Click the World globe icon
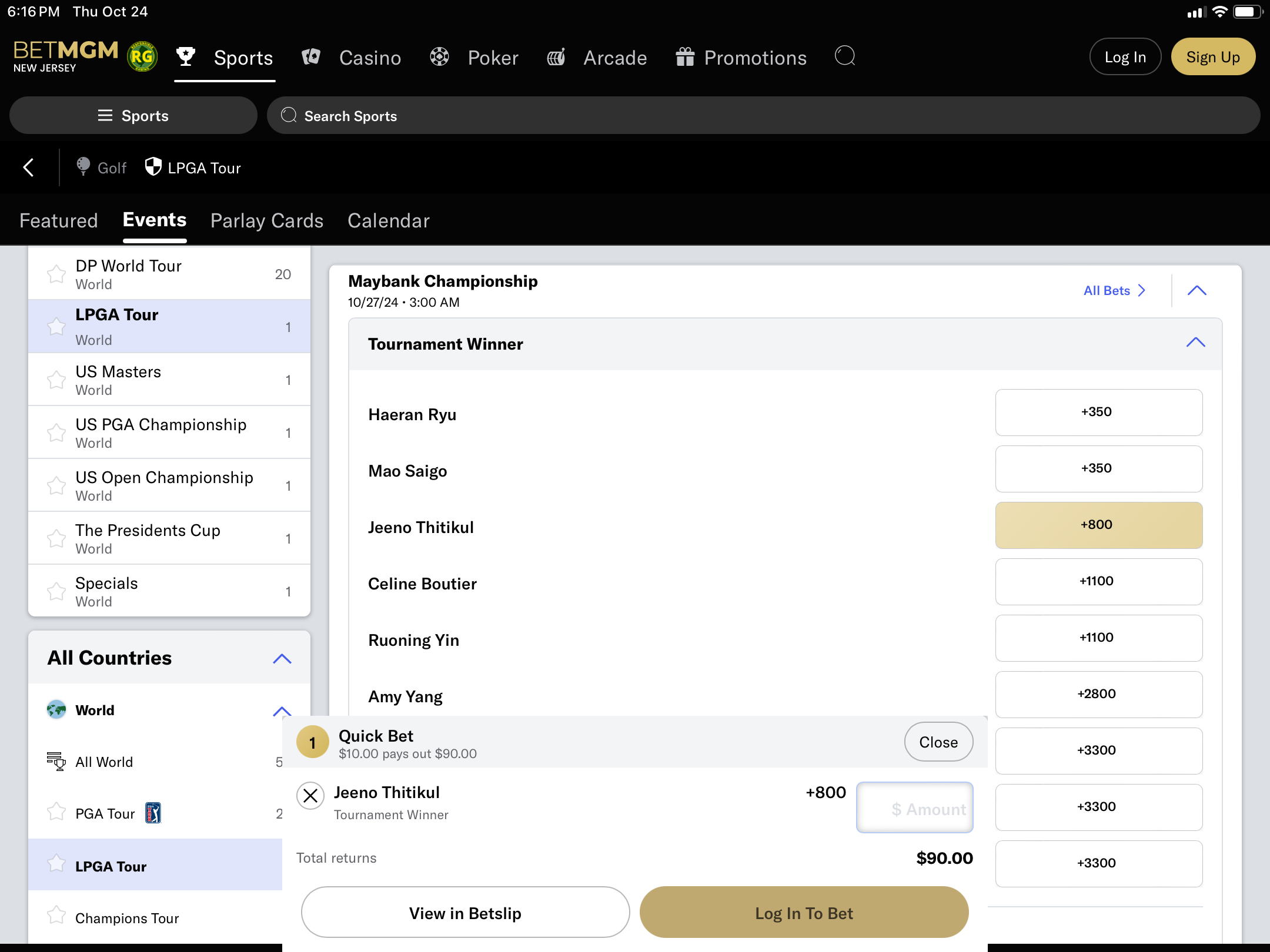1270x952 pixels. click(x=56, y=709)
